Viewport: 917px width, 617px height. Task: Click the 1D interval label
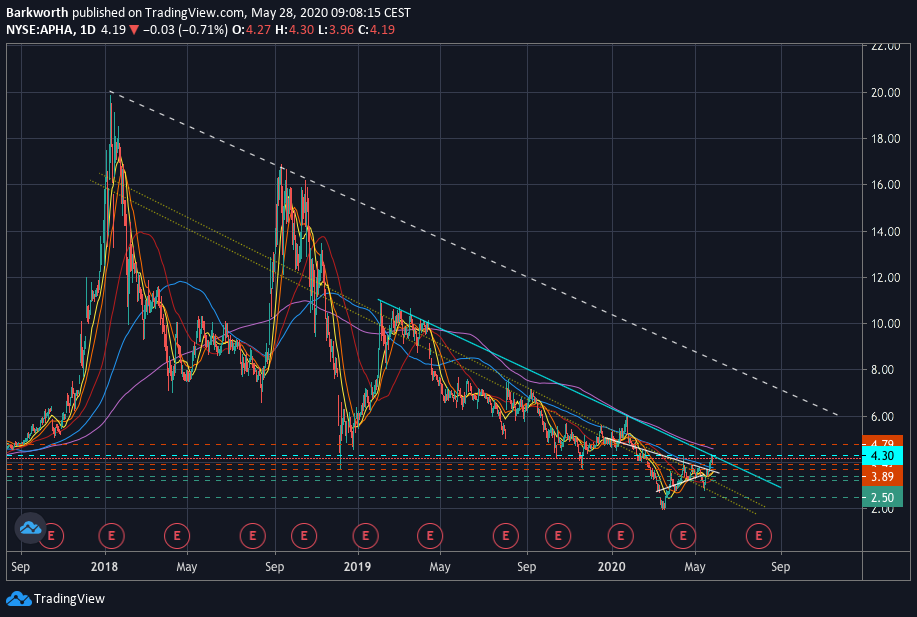[88, 29]
